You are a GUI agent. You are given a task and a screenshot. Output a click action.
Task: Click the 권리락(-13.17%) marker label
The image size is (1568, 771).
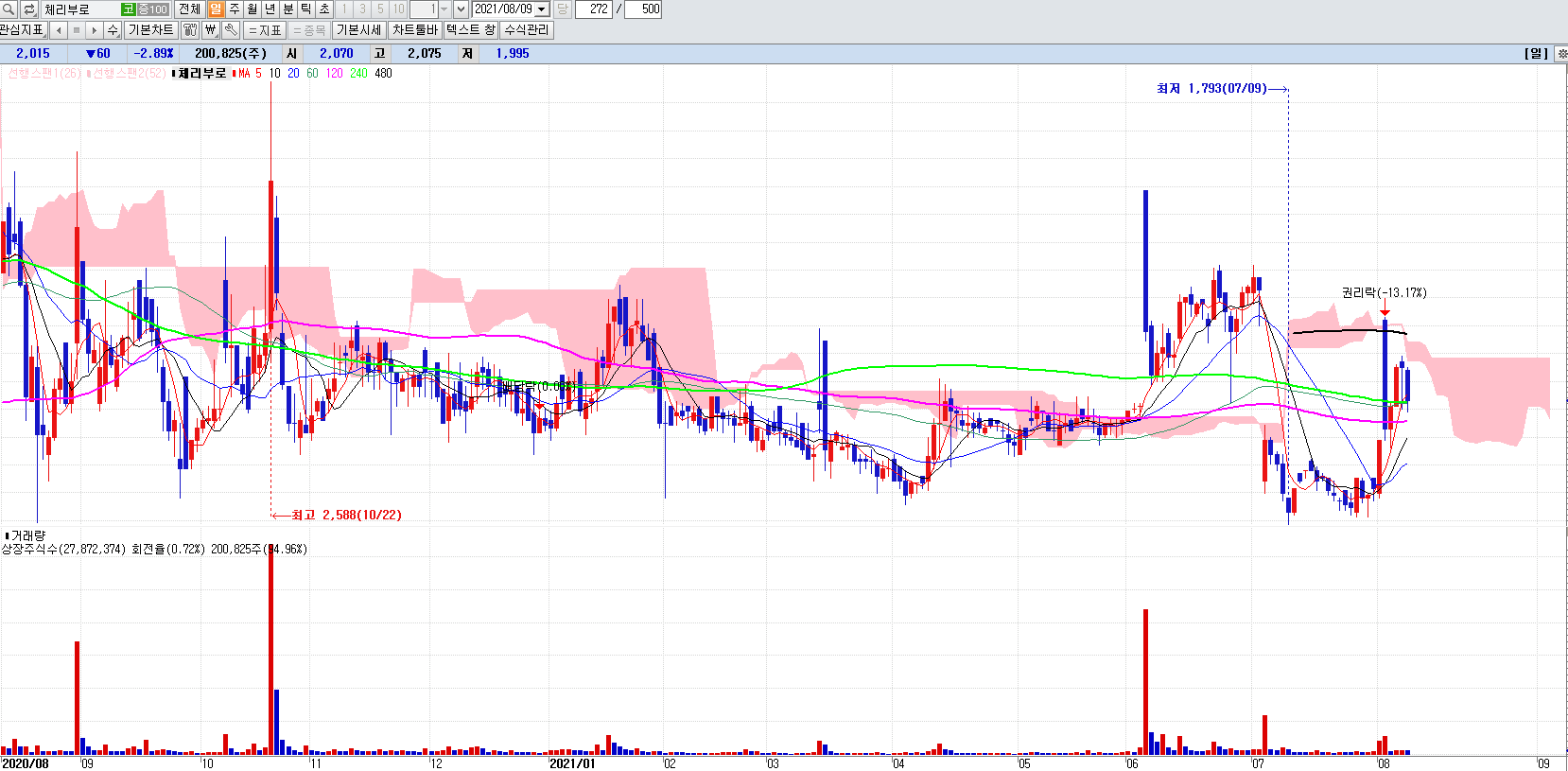[x=1385, y=292]
